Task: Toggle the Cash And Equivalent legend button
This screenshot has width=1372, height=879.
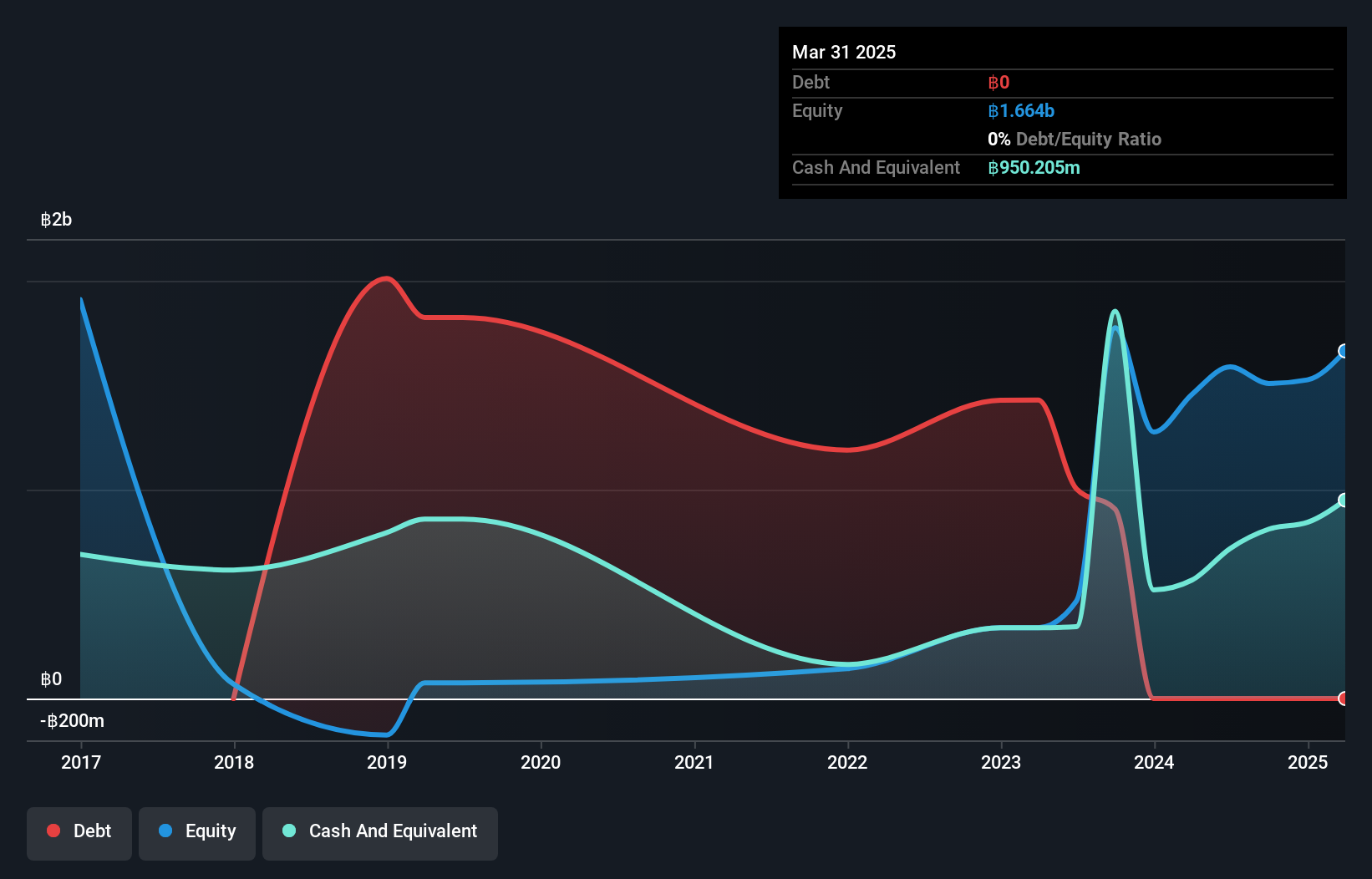Action: coord(380,833)
